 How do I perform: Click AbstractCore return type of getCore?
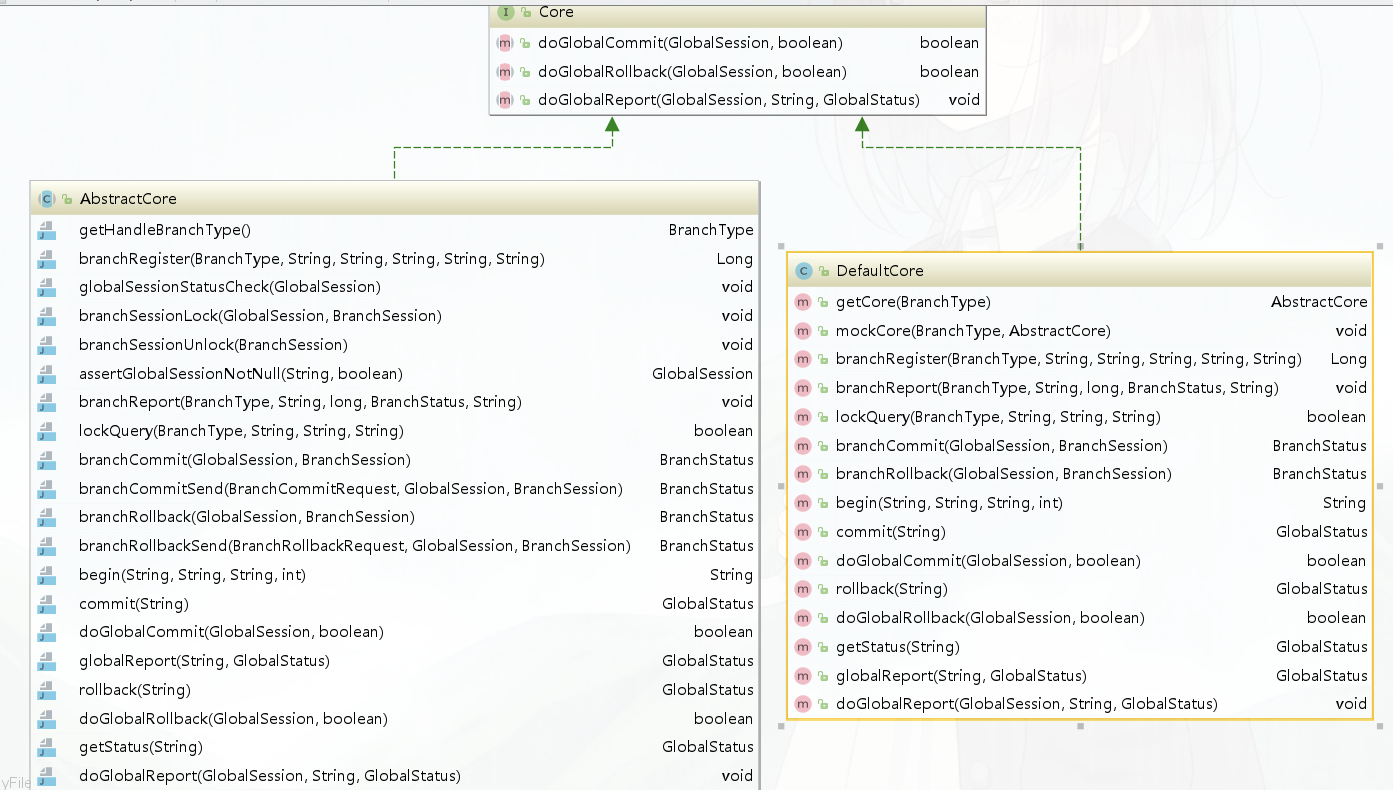1319,302
